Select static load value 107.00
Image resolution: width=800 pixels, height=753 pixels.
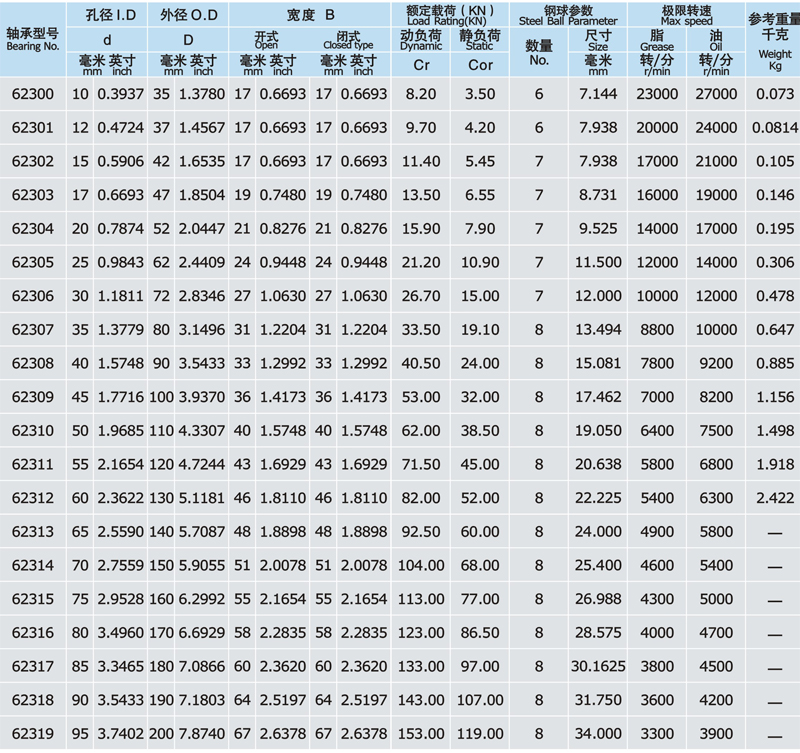481,700
